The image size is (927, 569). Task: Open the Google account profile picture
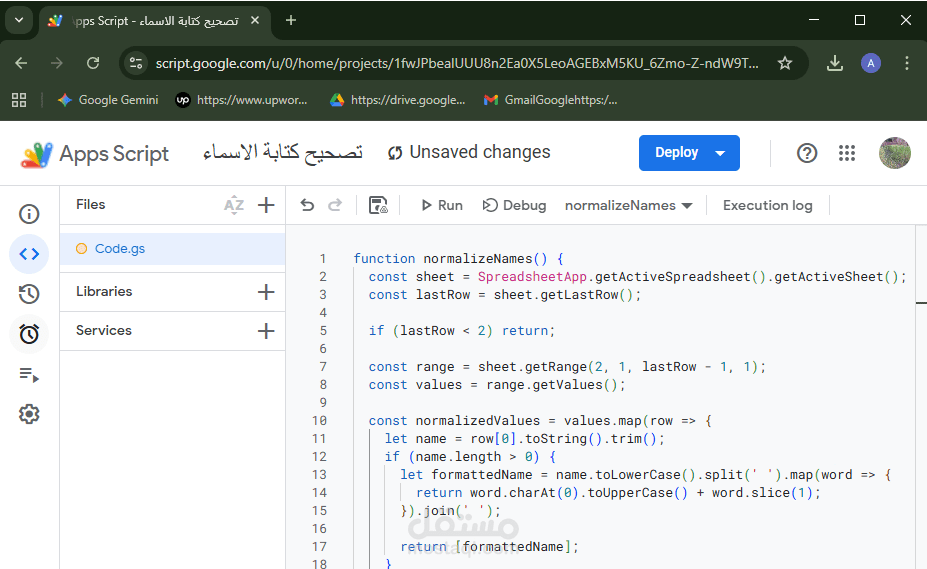[x=894, y=153]
